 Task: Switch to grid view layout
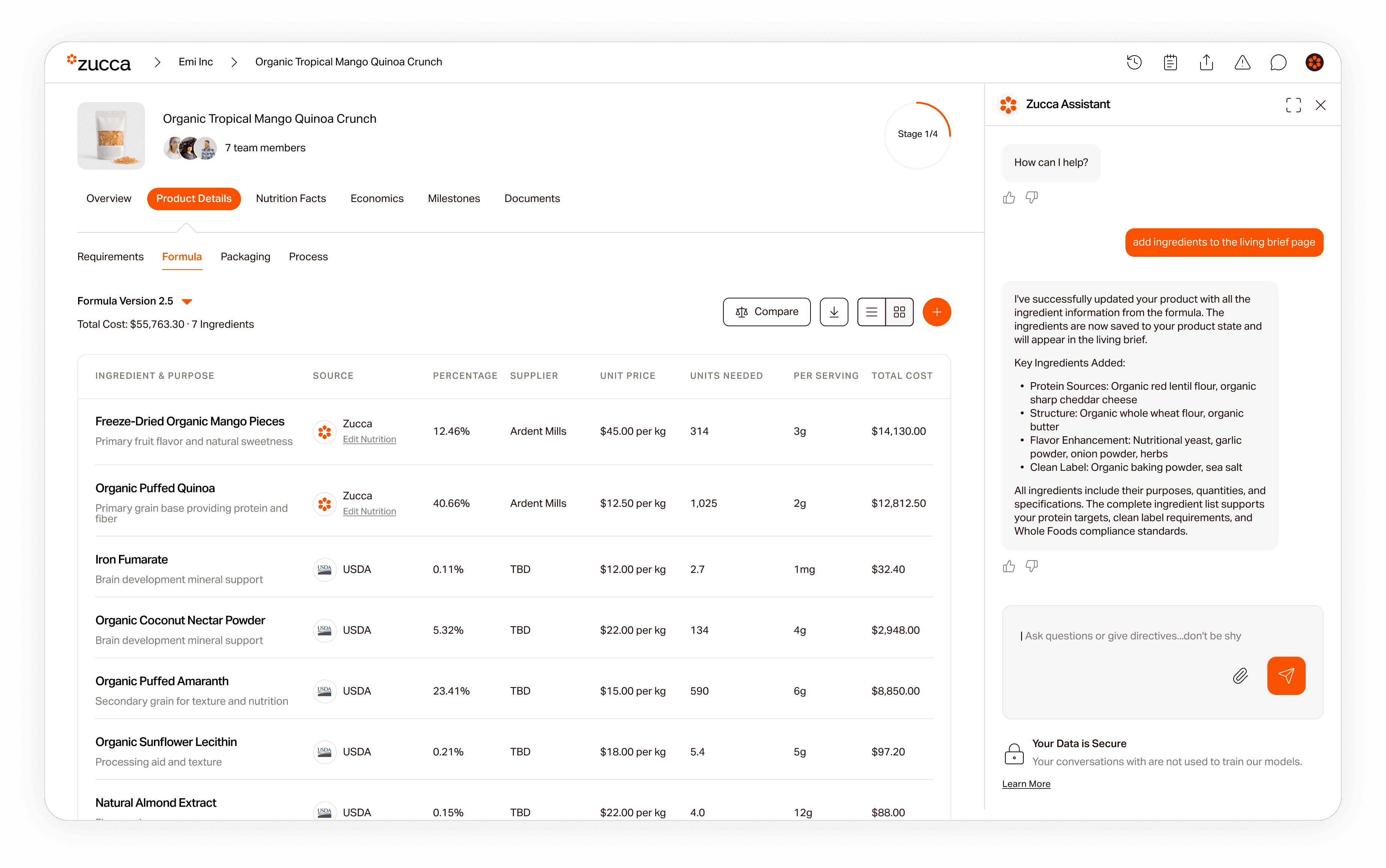(899, 312)
